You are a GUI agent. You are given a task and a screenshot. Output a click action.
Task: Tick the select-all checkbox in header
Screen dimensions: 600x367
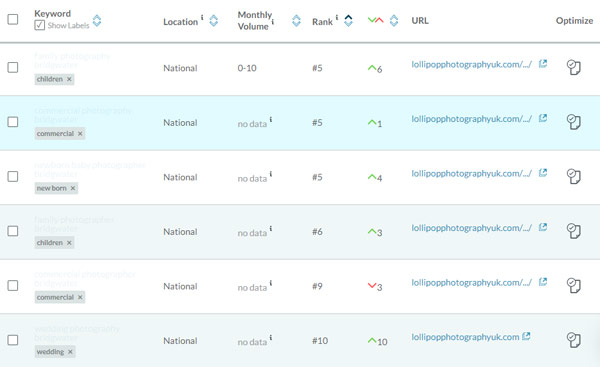13,19
